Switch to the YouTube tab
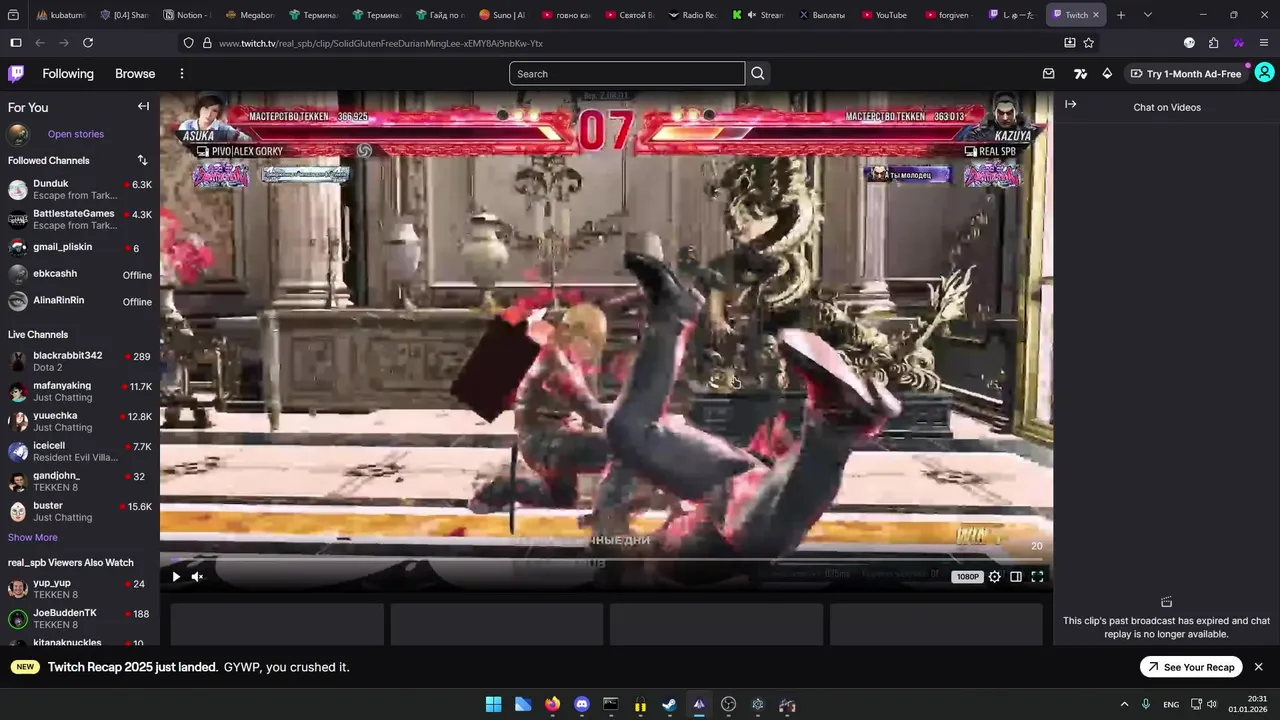1280x720 pixels. tap(883, 15)
